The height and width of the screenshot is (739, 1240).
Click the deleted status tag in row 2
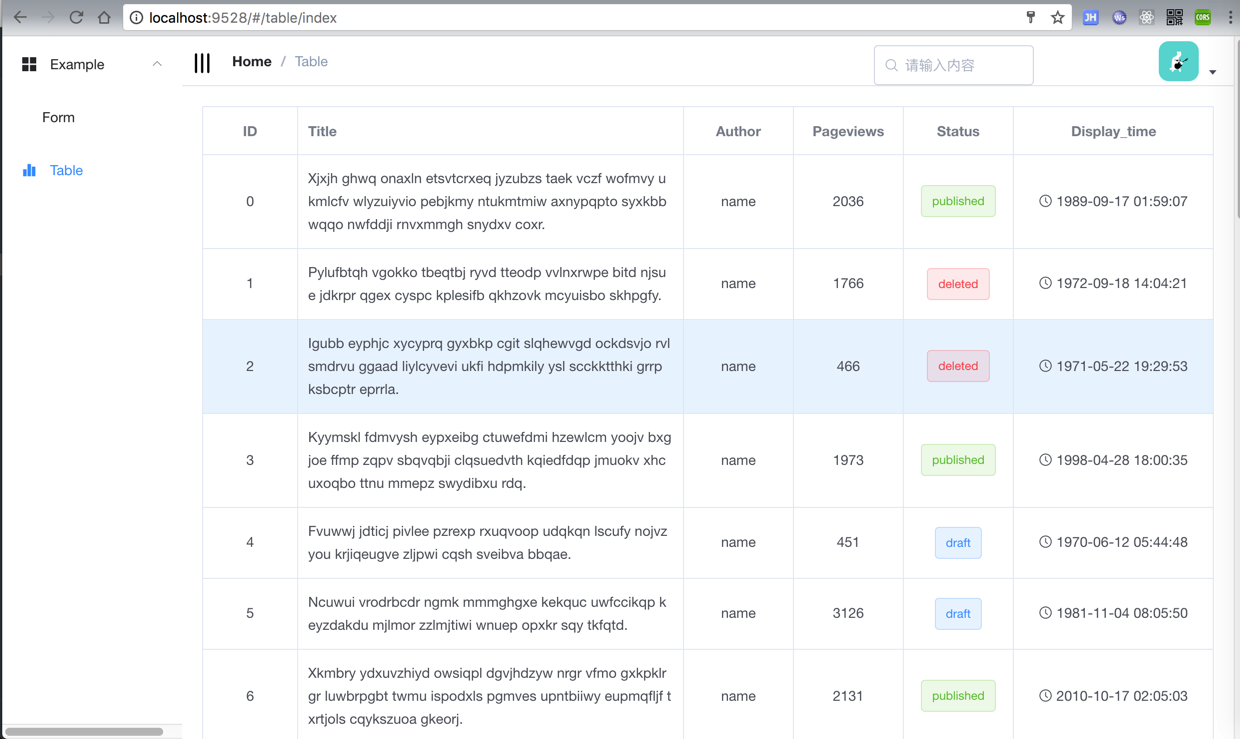(x=957, y=366)
